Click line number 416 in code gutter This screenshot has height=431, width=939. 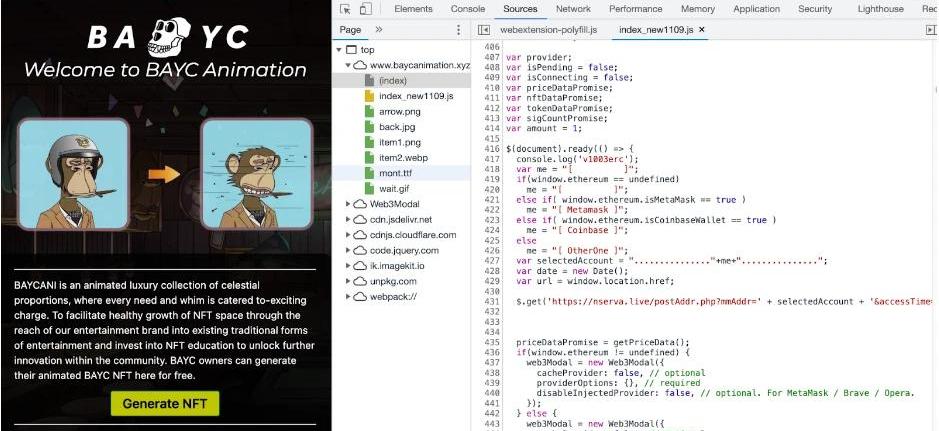tap(492, 148)
